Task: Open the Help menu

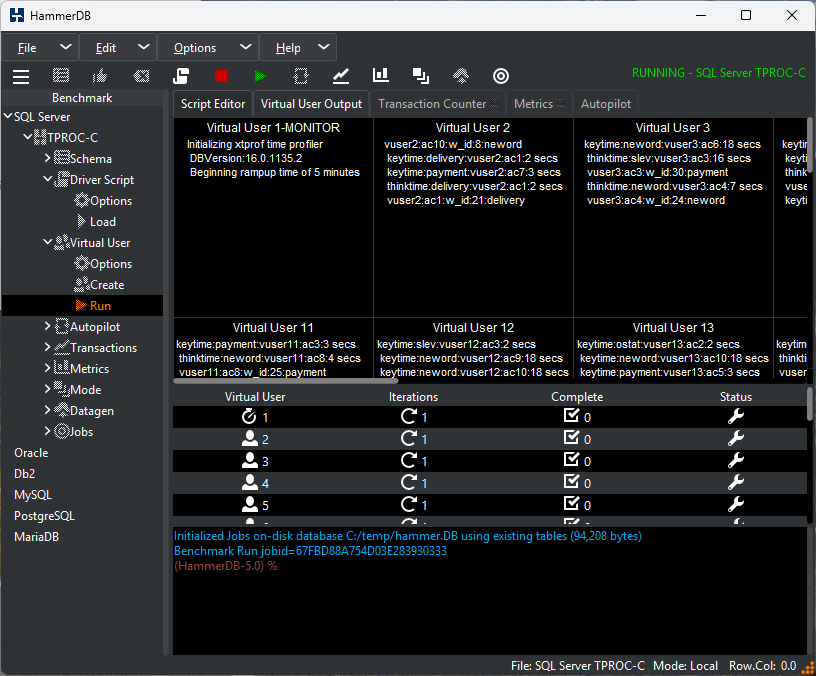Action: point(298,48)
